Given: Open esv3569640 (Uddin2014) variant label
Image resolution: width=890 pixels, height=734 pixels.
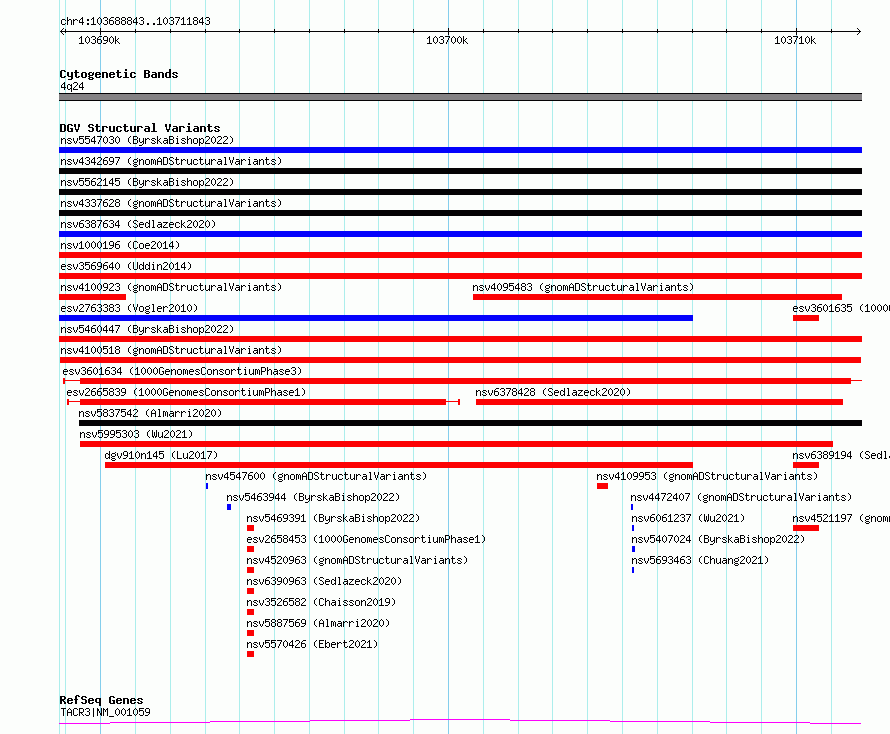Looking at the screenshot, I should pyautogui.click(x=126, y=266).
